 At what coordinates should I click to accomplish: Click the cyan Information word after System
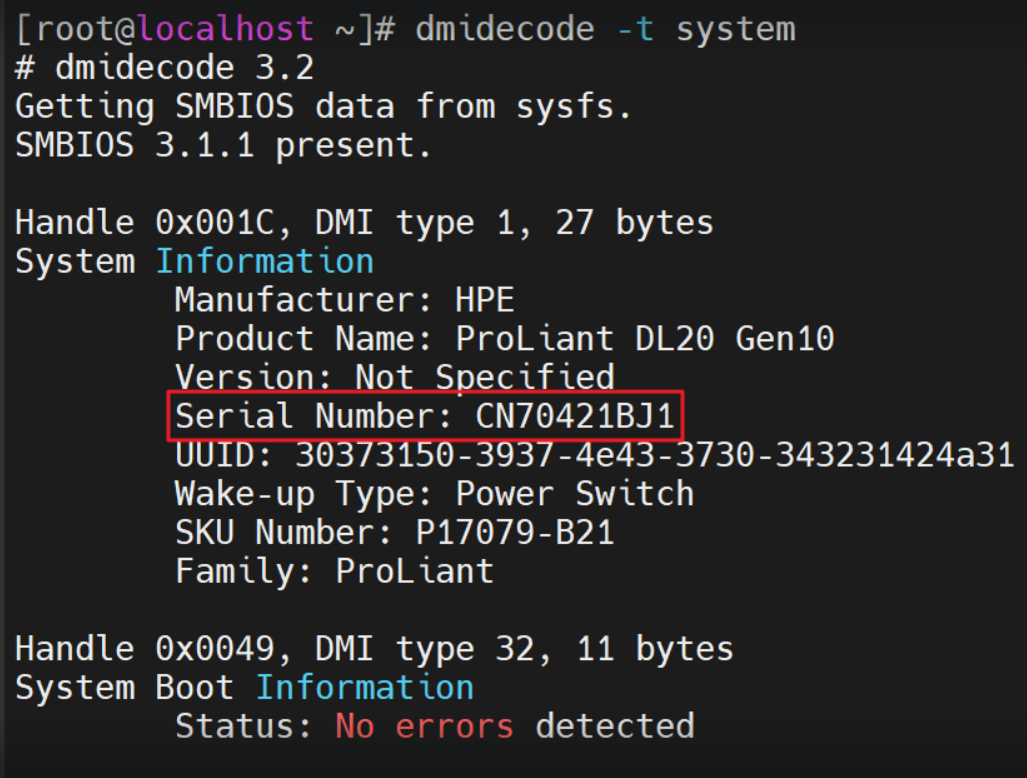click(x=265, y=261)
